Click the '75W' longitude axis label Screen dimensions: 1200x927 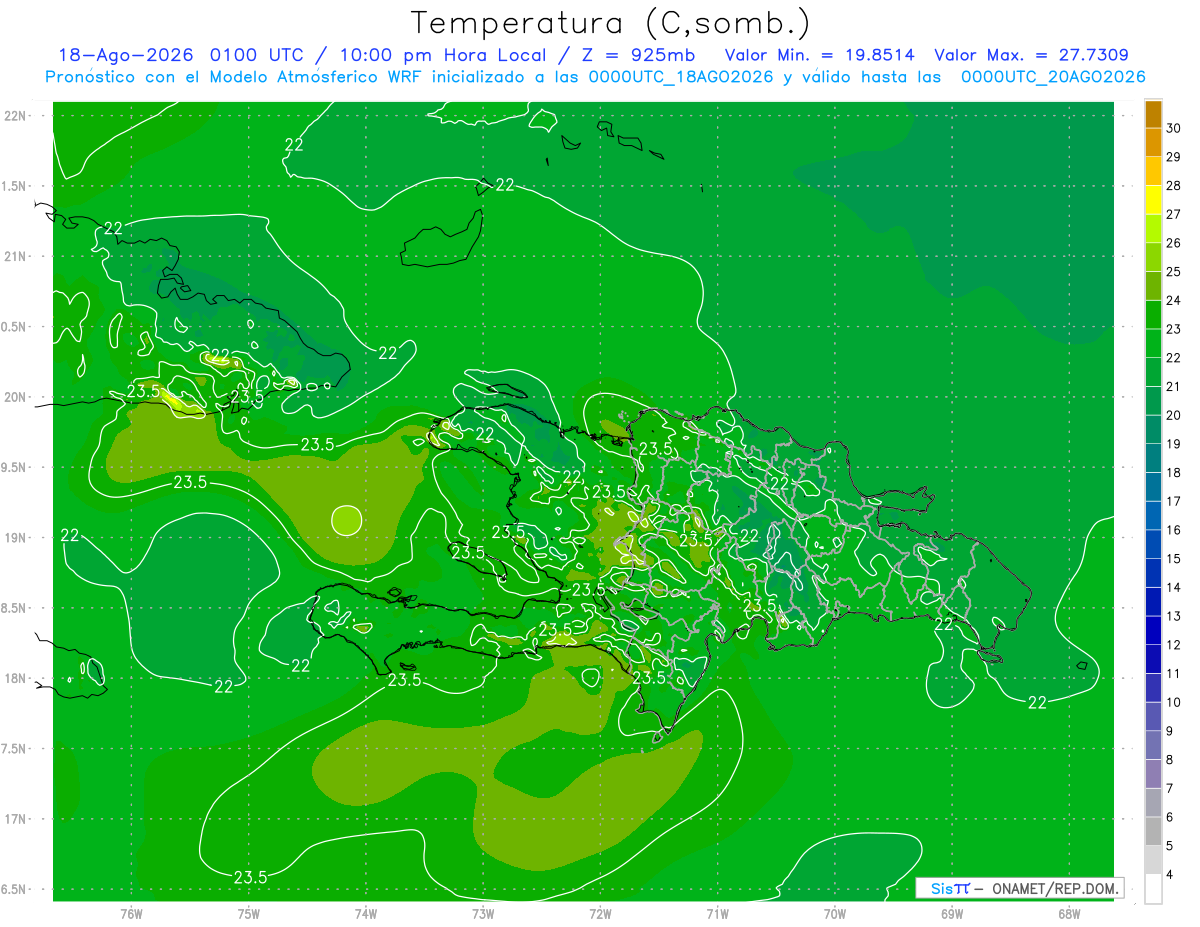click(249, 913)
